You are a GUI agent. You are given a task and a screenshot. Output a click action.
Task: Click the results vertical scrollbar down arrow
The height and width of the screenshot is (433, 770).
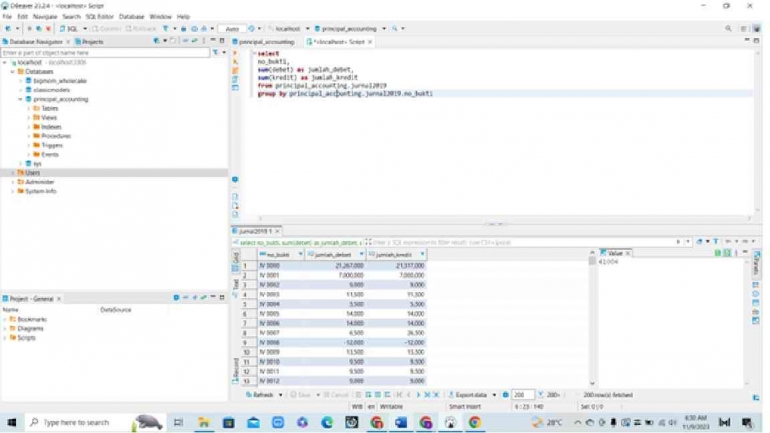[x=592, y=383]
